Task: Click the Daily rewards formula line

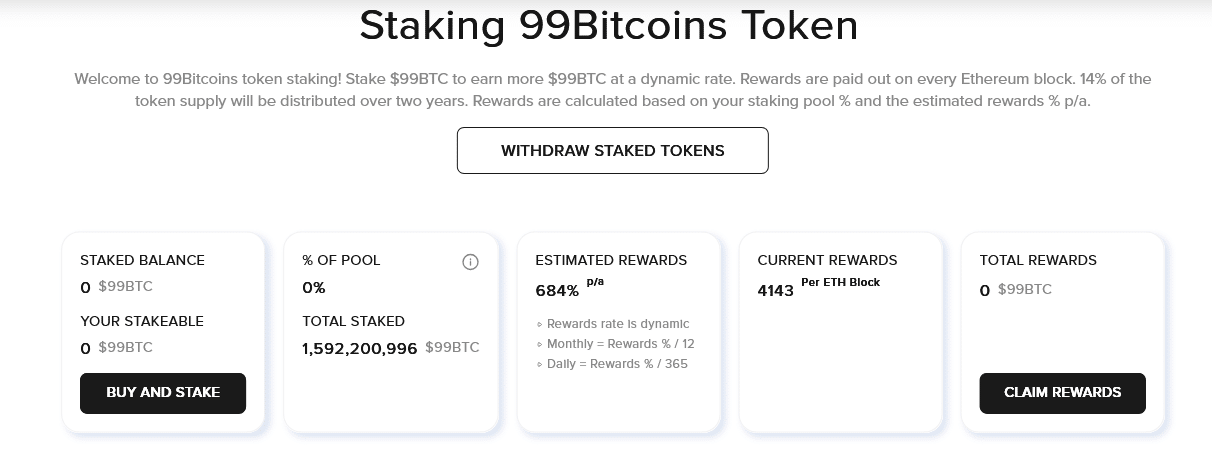Action: tap(612, 364)
